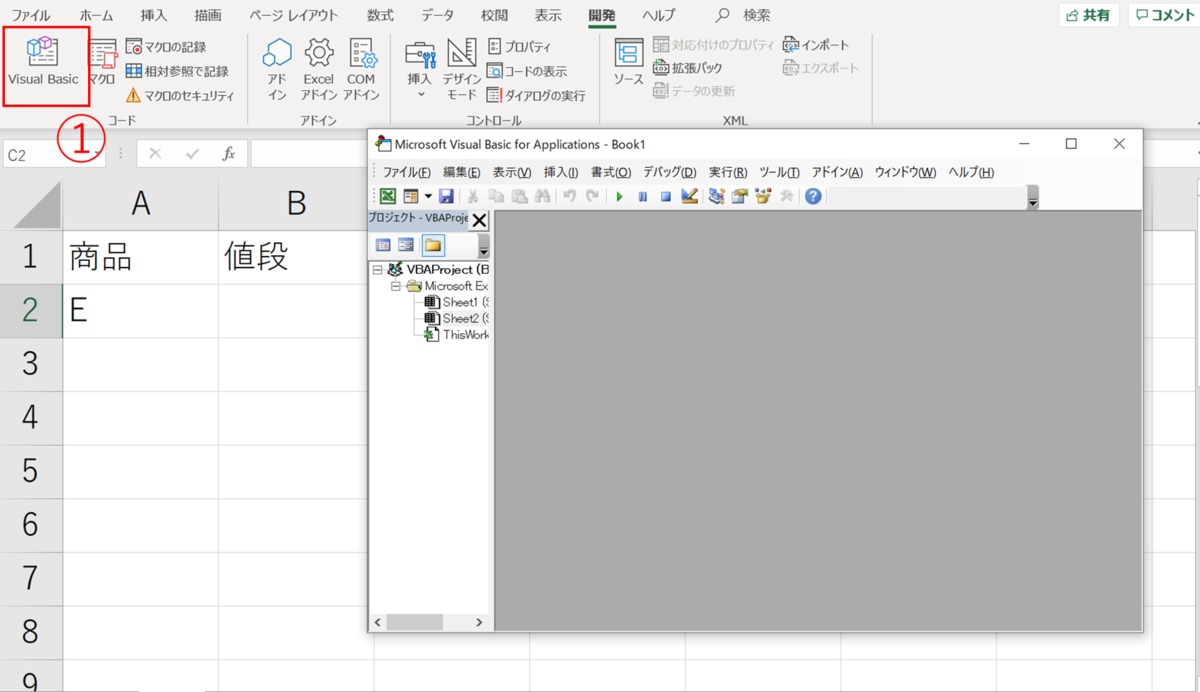Open VBA ヘルプ(H) menu

pos(971,172)
